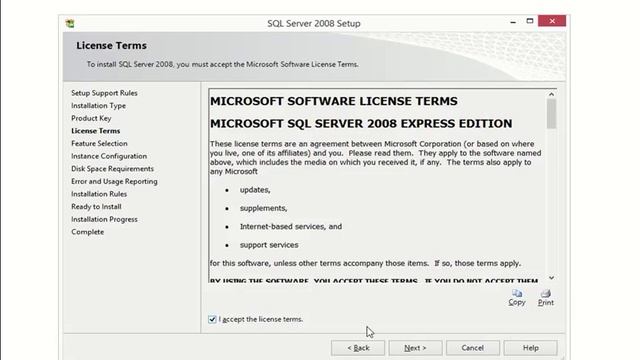The height and width of the screenshot is (360, 640).
Task: Select Instance Configuration step in sidebar
Action: click(x=109, y=156)
